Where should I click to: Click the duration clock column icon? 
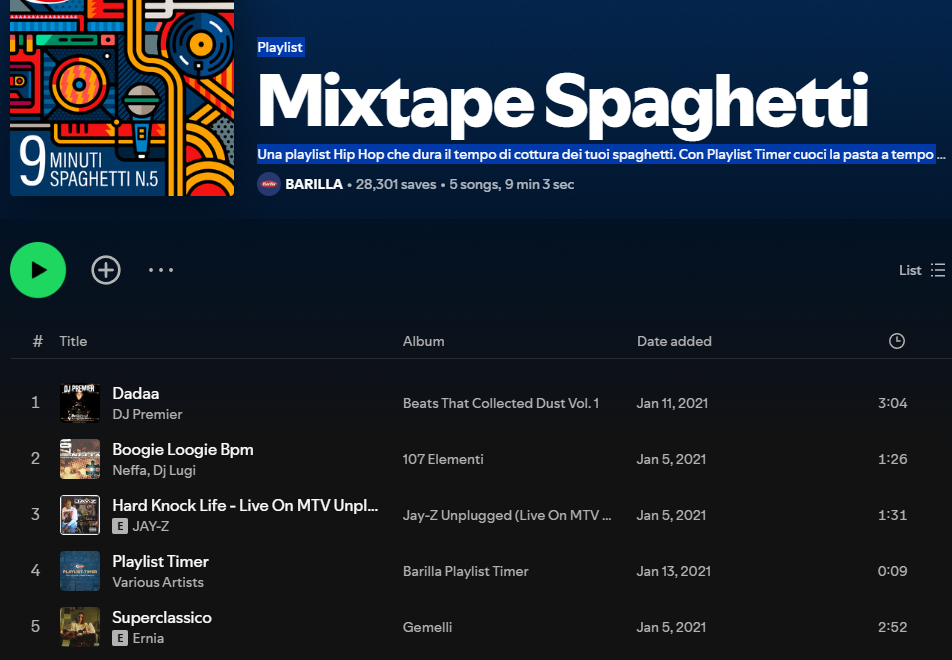[897, 341]
